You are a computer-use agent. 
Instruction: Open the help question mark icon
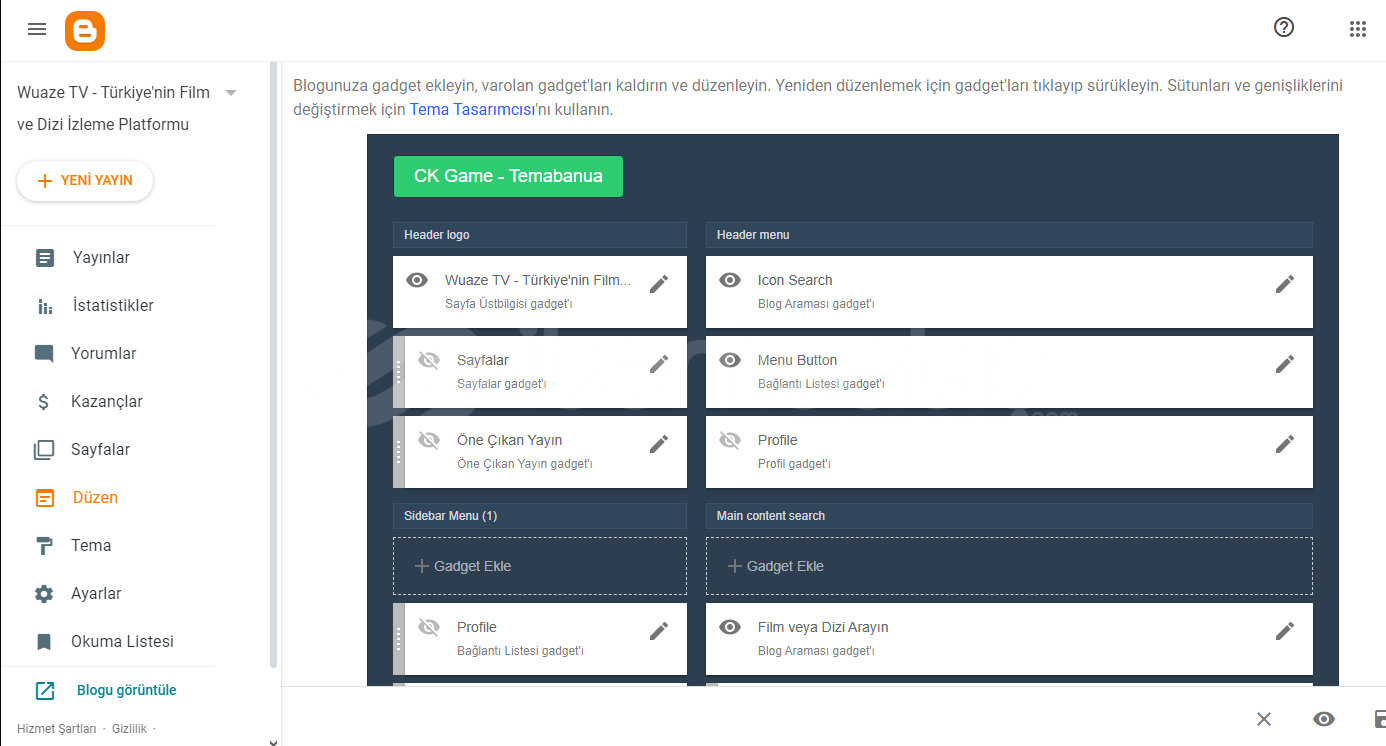[x=1284, y=28]
